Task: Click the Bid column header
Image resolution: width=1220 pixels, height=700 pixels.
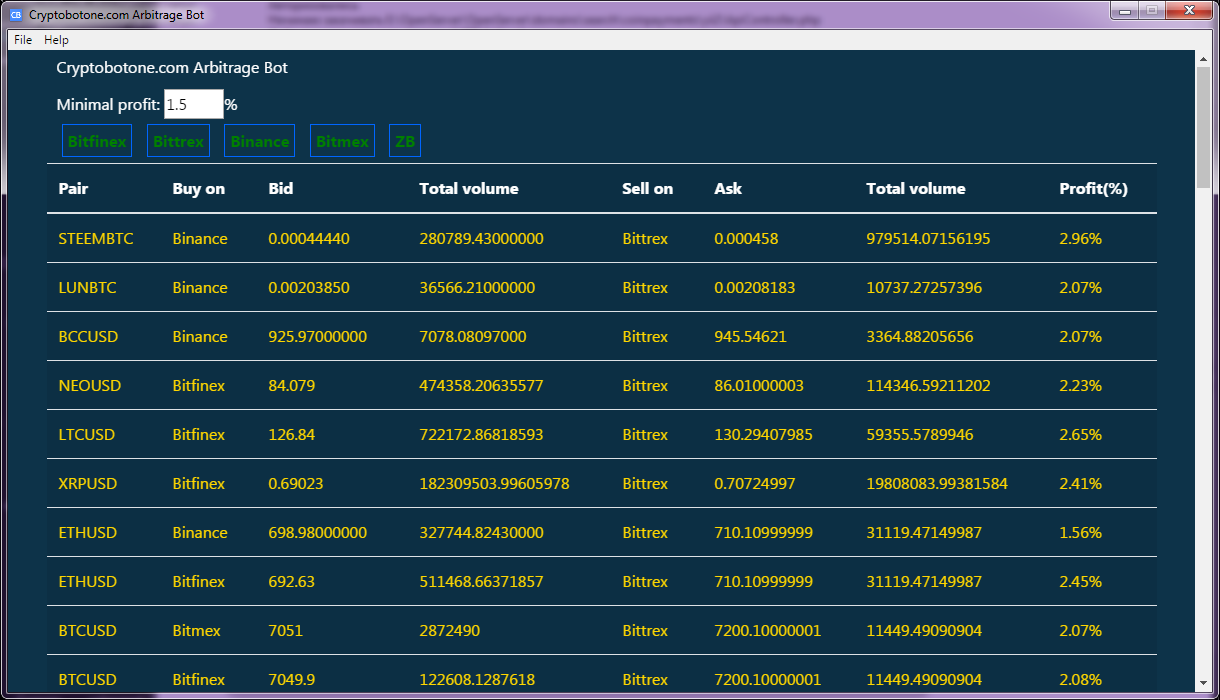Action: coord(281,188)
